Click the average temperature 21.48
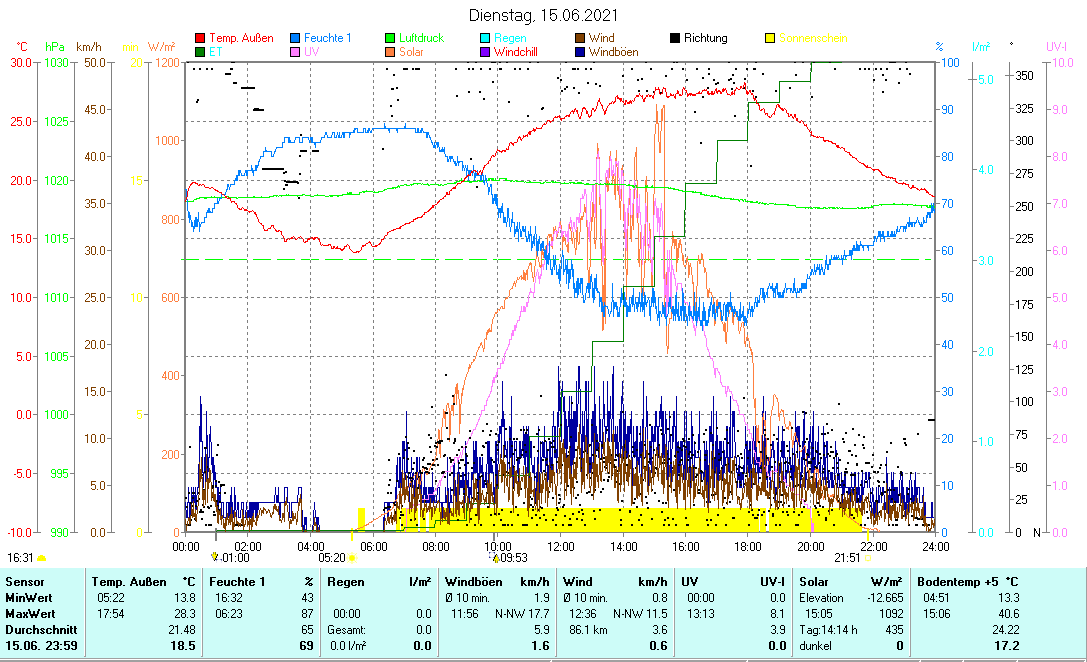Image resolution: width=1087 pixels, height=662 pixels. tap(182, 630)
